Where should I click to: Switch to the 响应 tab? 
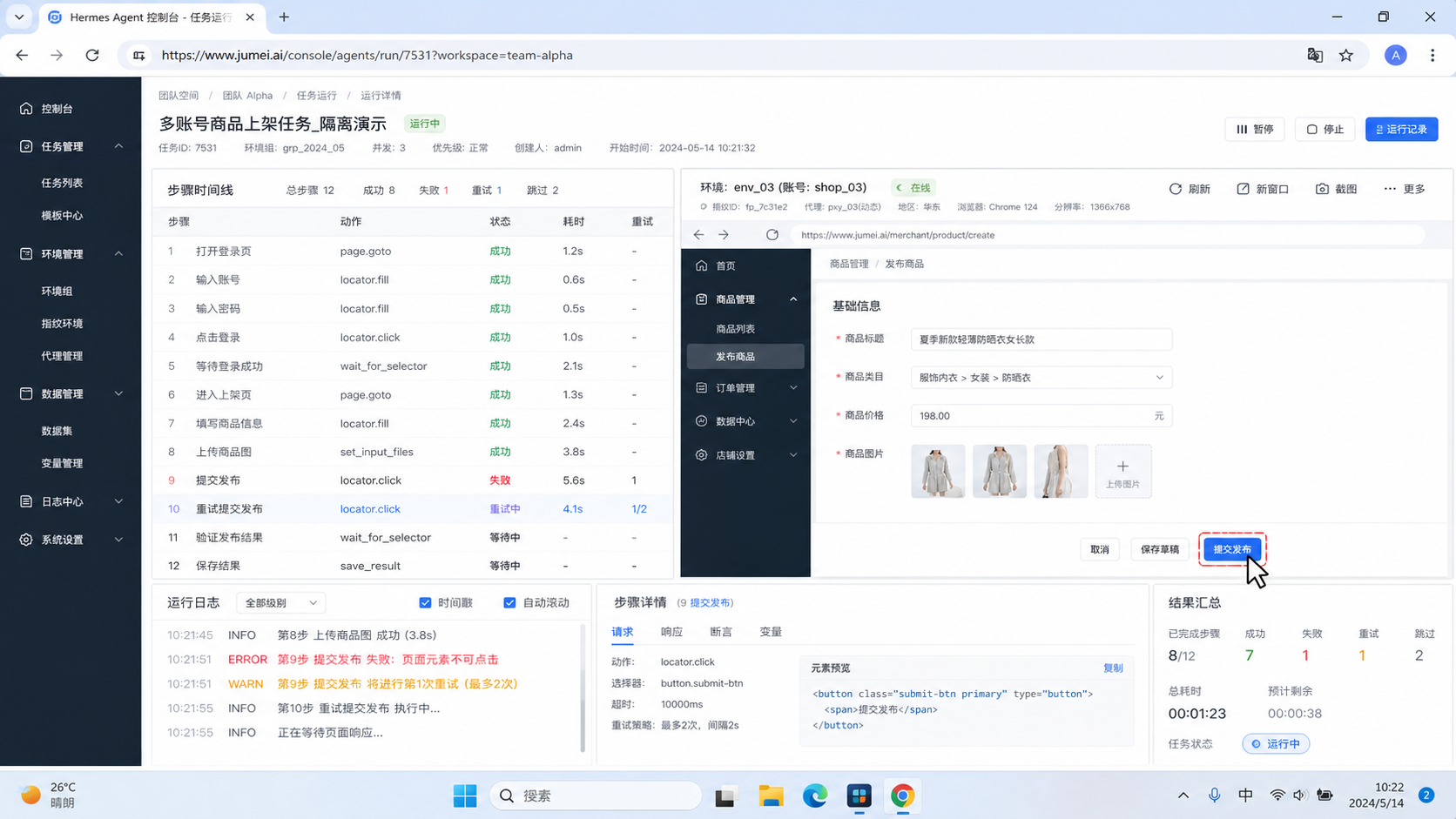tap(671, 632)
